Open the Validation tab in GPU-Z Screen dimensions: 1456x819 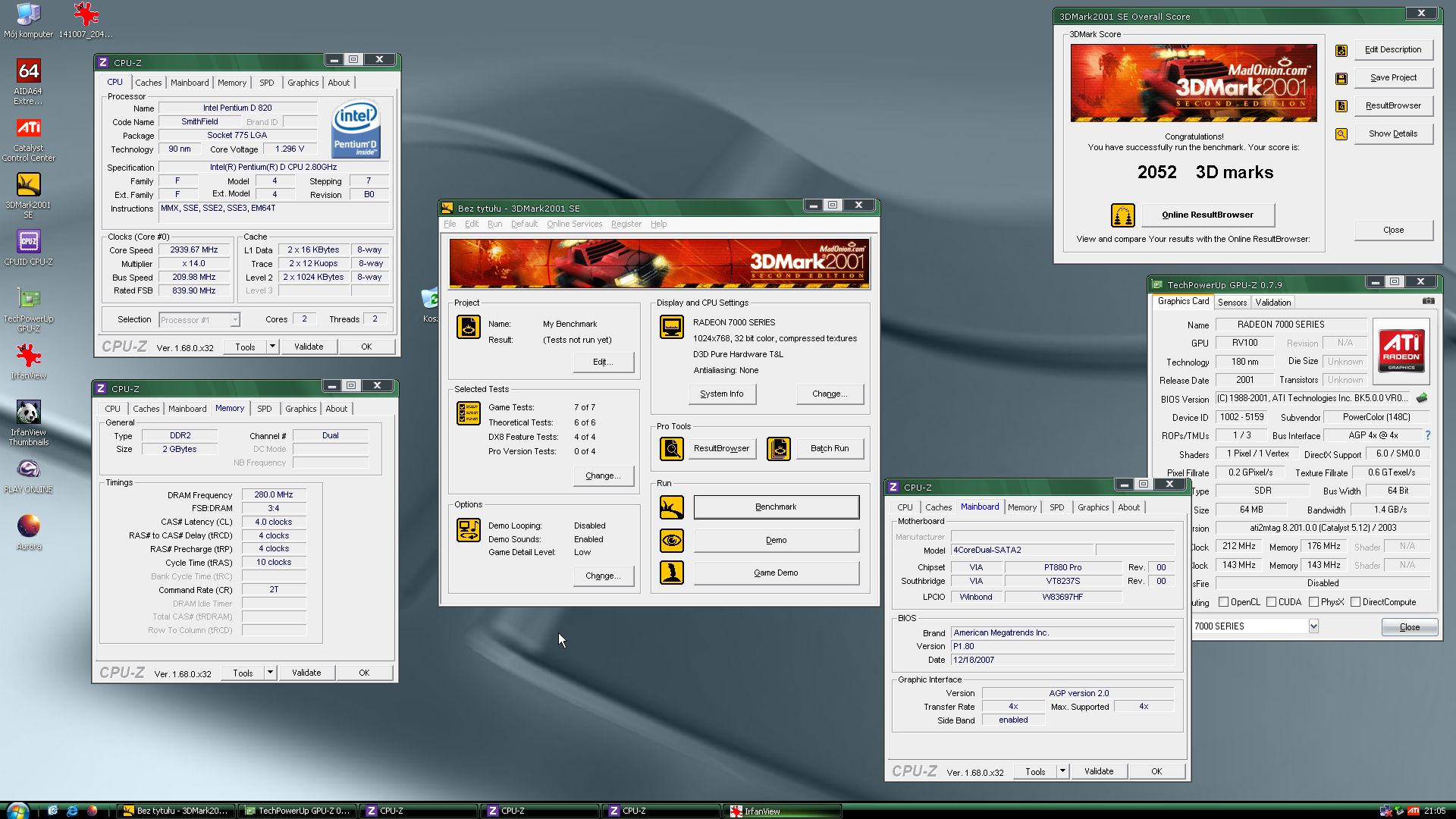coord(1273,302)
